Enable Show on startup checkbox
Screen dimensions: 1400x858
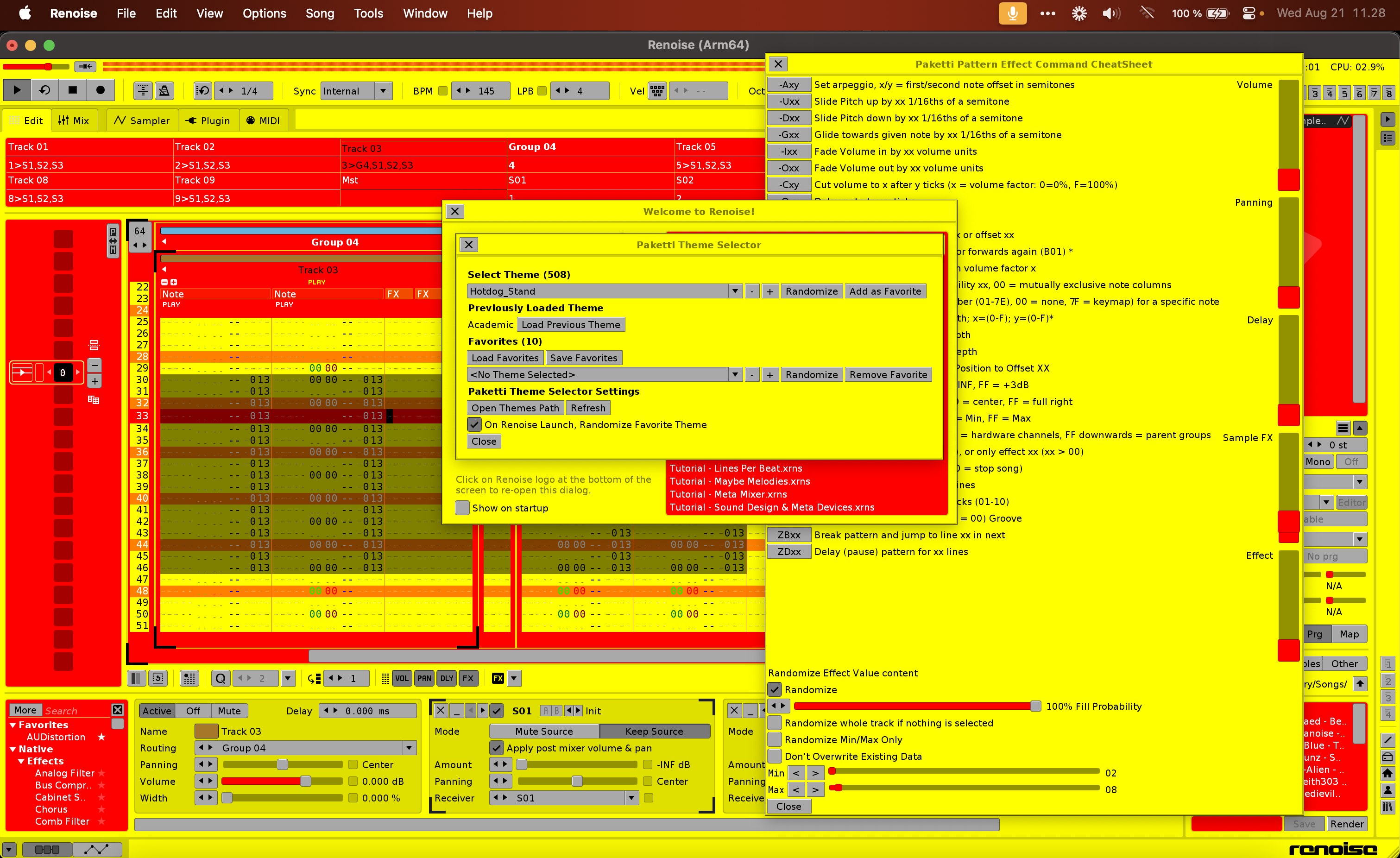pyautogui.click(x=462, y=508)
